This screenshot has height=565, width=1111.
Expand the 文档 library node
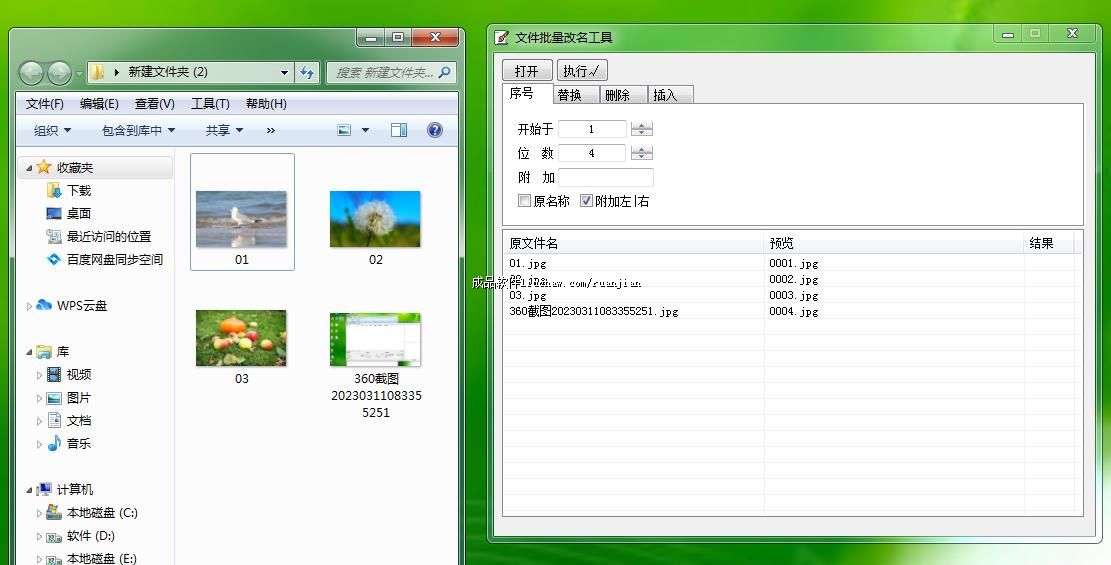coord(39,421)
